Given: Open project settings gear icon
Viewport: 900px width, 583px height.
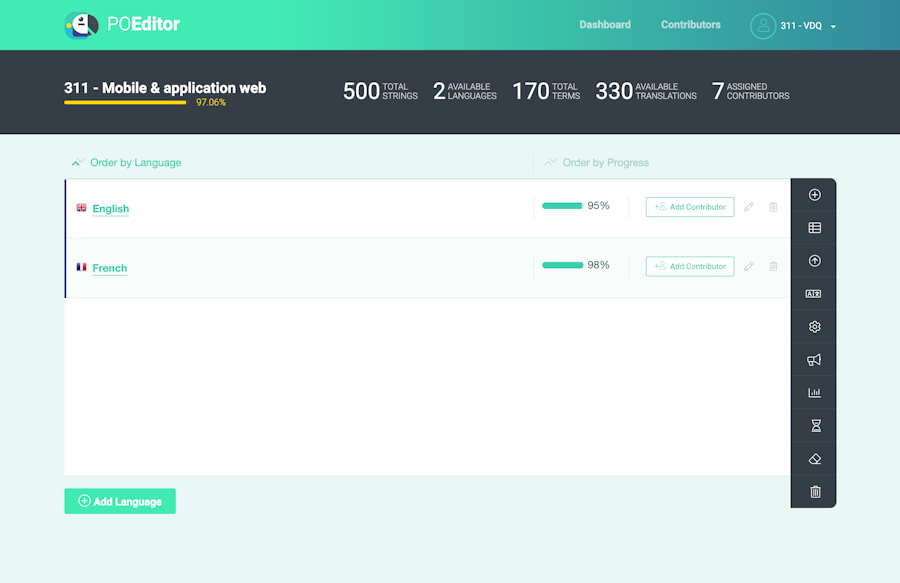Looking at the screenshot, I should coord(814,327).
